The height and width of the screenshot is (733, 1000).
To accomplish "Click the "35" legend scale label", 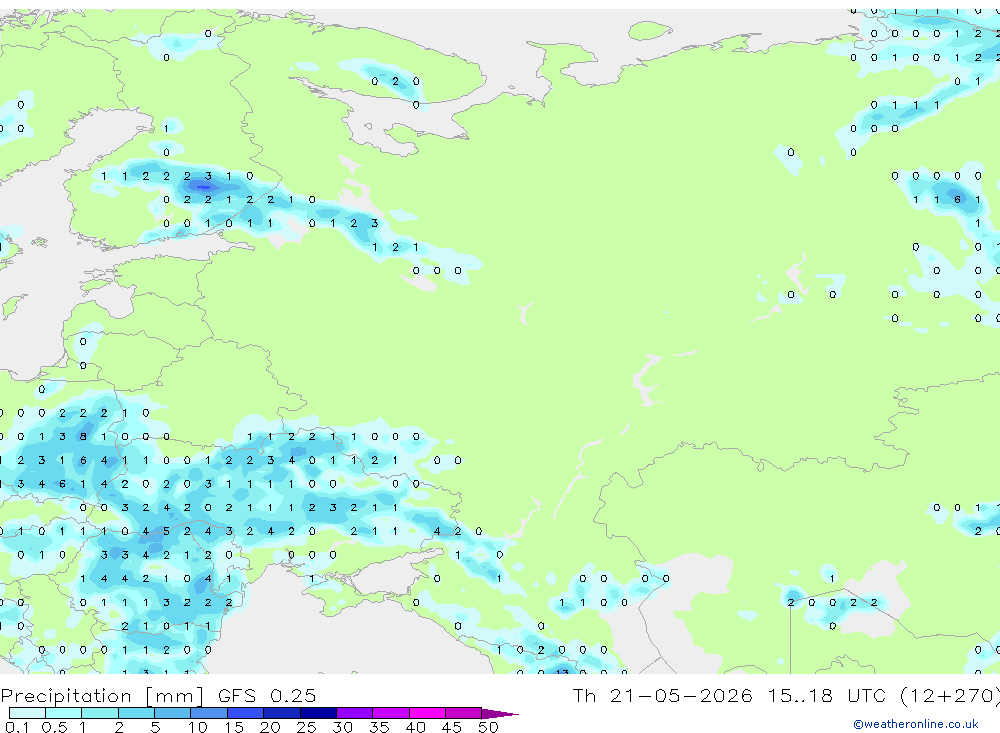I will (379, 727).
